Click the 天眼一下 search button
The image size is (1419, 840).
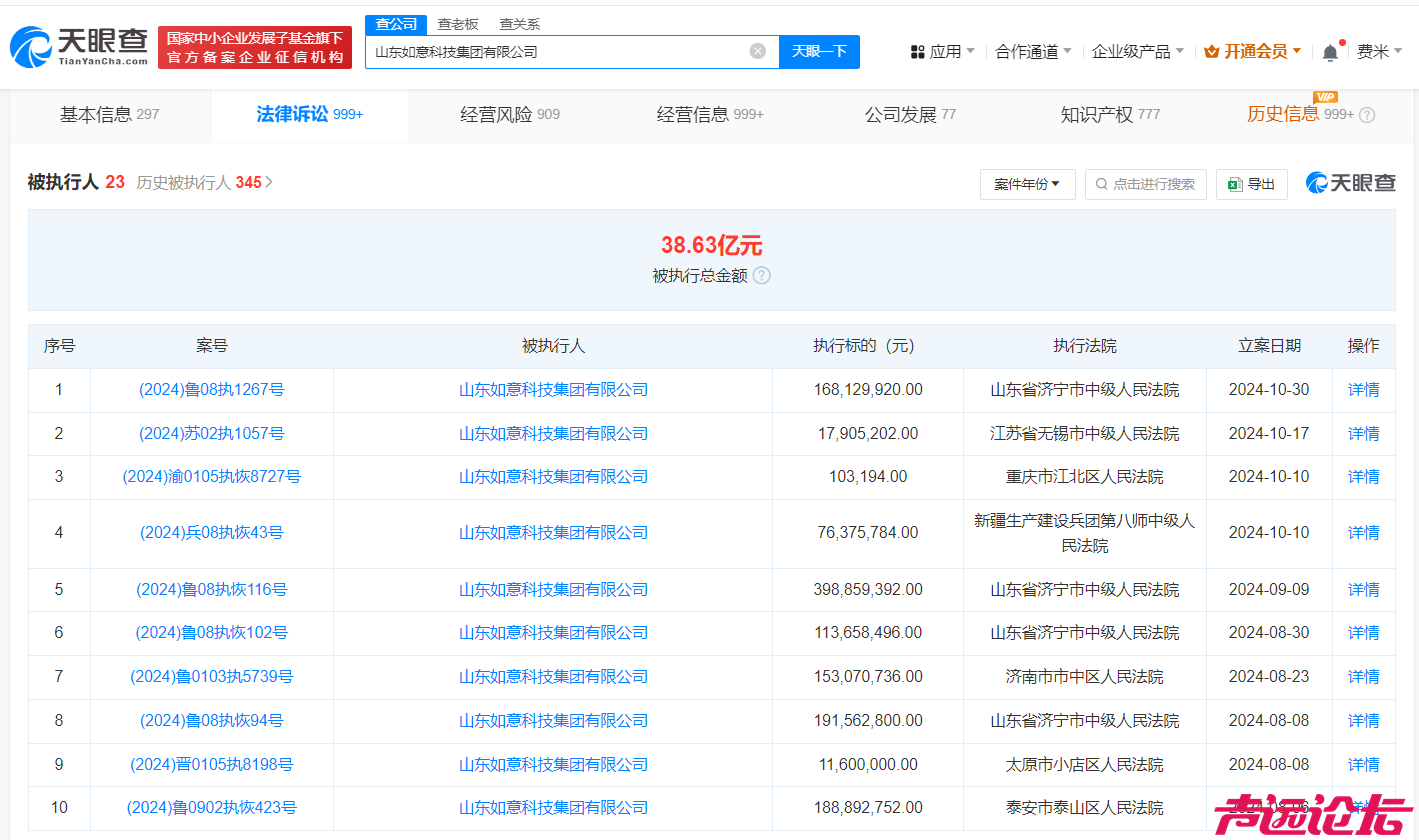click(819, 51)
